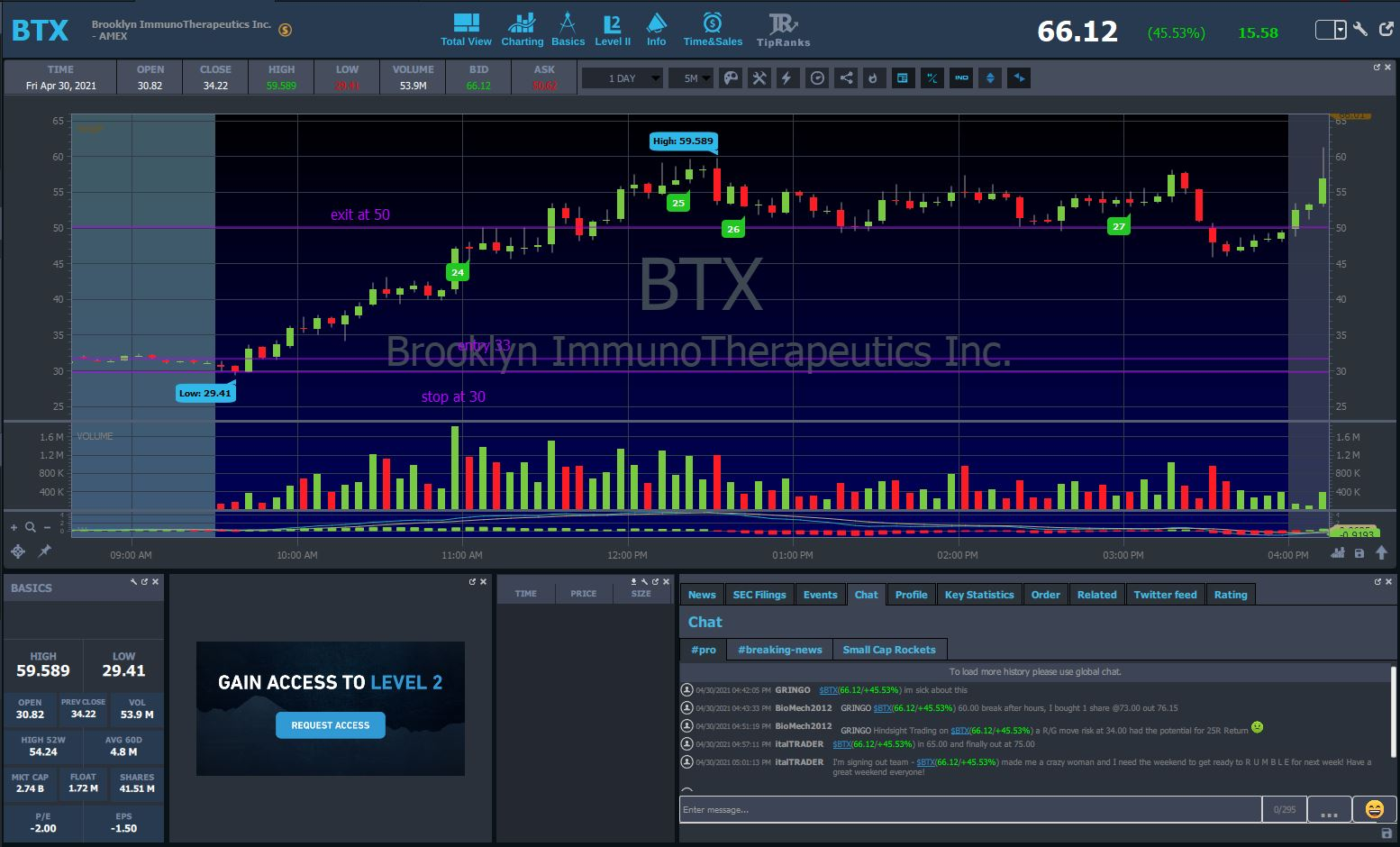Viewport: 1400px width, 847px height.
Task: Click the flame icon in chart toolbar
Action: (872, 78)
